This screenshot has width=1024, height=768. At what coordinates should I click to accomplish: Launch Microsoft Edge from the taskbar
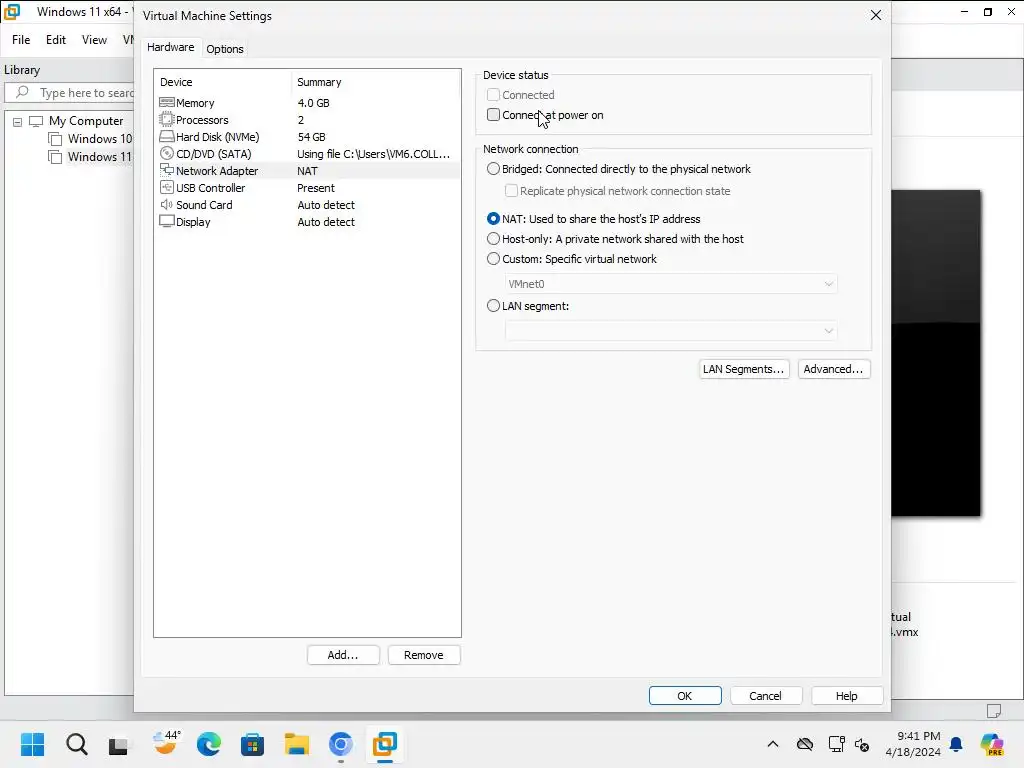(x=208, y=744)
